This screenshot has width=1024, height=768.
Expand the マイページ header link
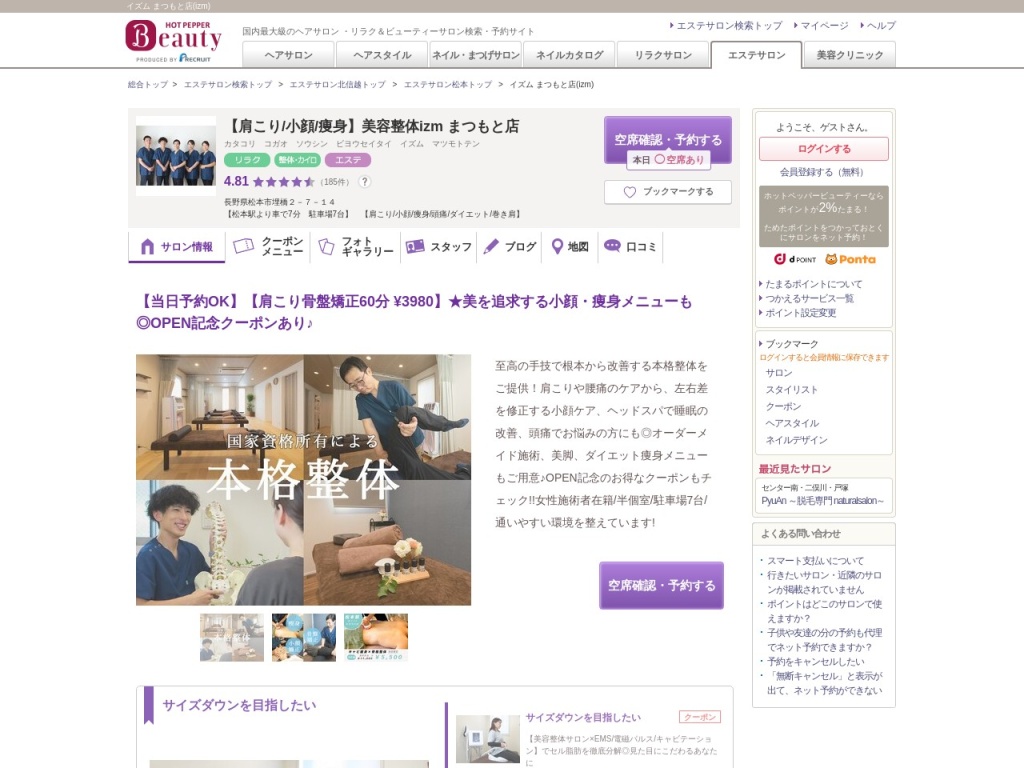click(824, 25)
